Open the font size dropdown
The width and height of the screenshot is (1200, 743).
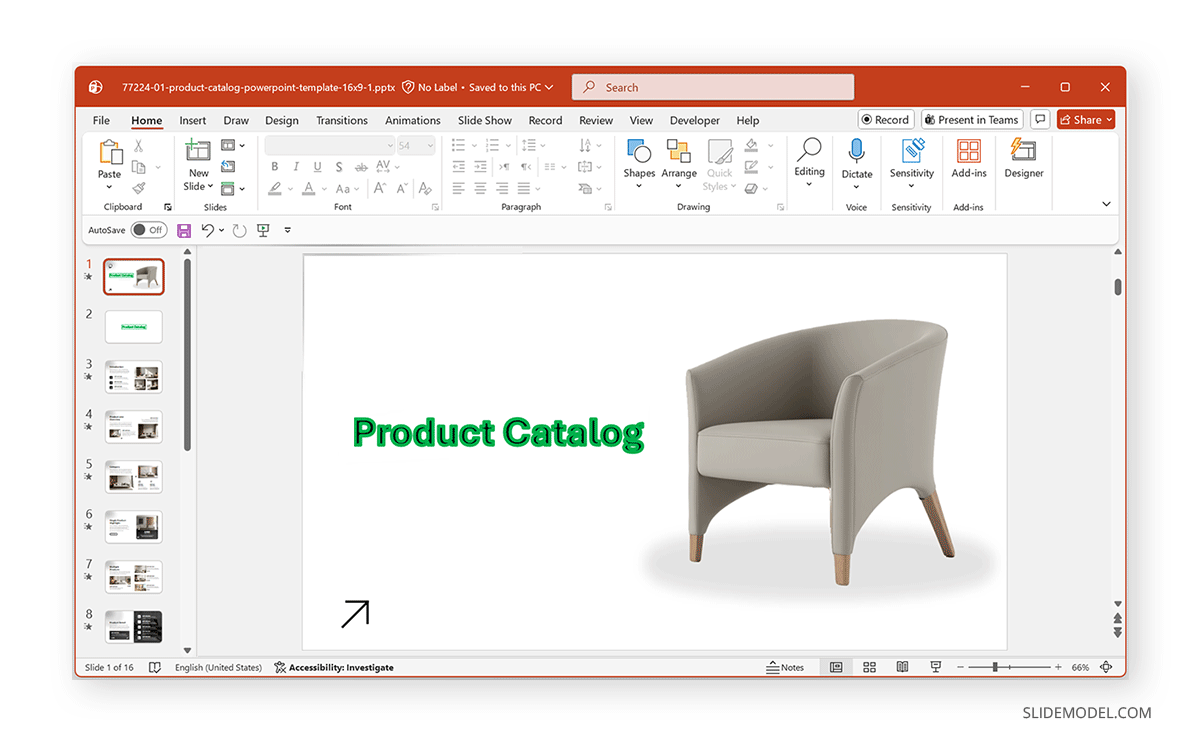(x=428, y=144)
